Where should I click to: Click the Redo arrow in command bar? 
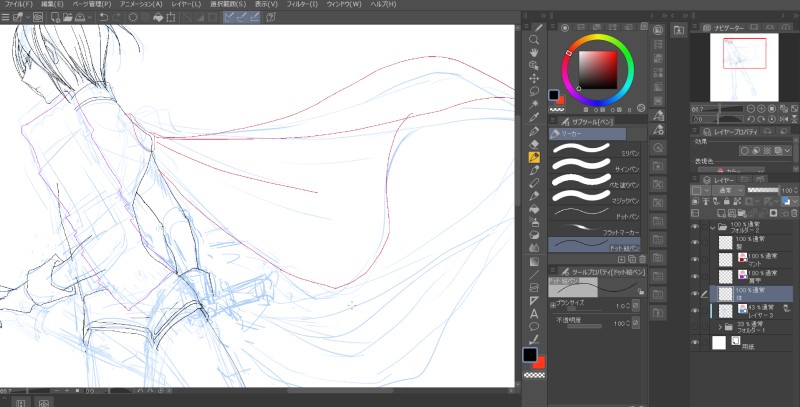pos(116,17)
